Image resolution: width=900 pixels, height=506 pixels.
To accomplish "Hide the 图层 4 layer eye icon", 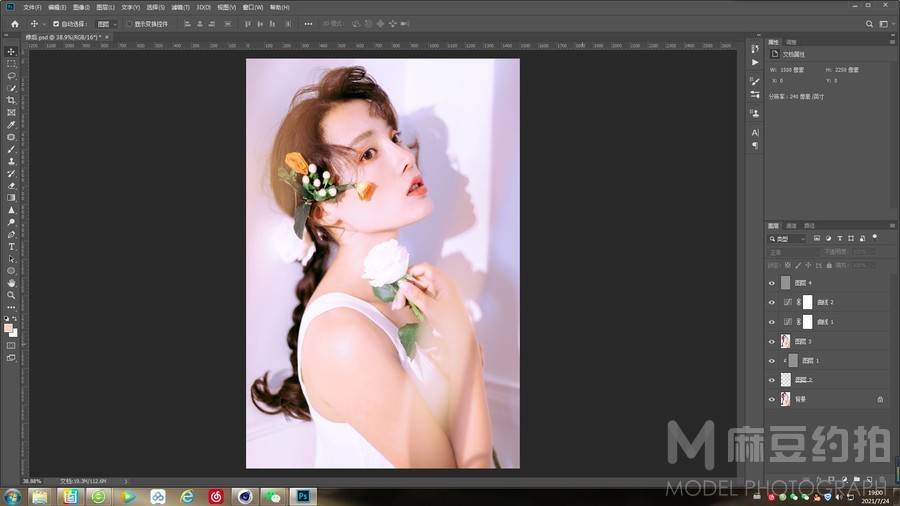I will pyautogui.click(x=771, y=283).
